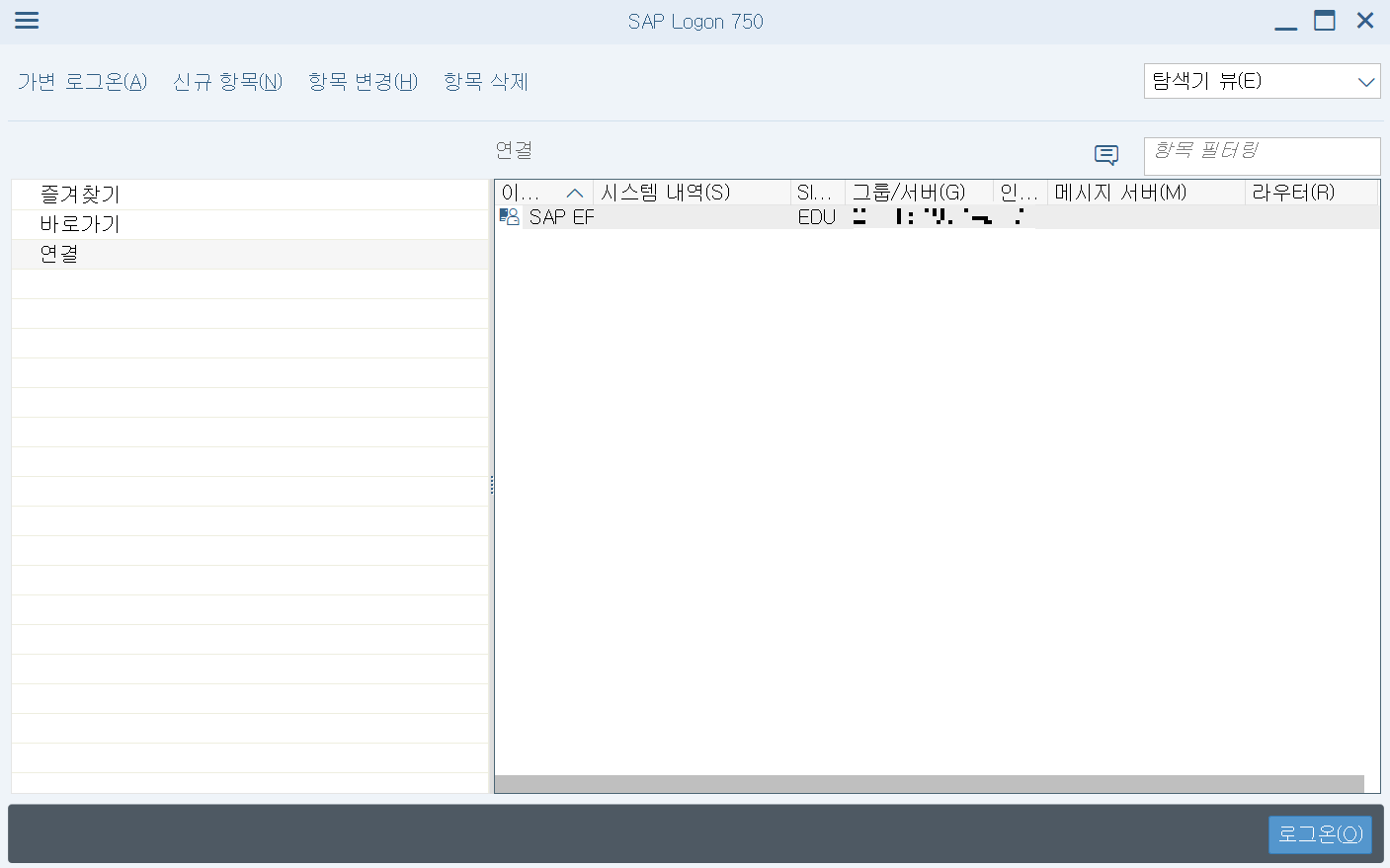Focus the 항목 필터링 filter input field

click(x=1262, y=156)
